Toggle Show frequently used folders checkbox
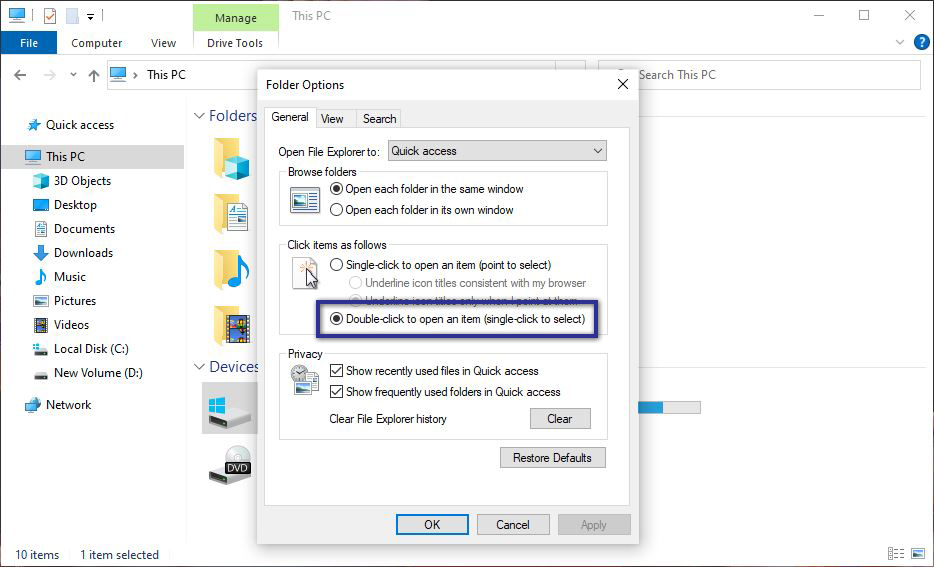Screen dimensions: 934x567 click(337, 391)
